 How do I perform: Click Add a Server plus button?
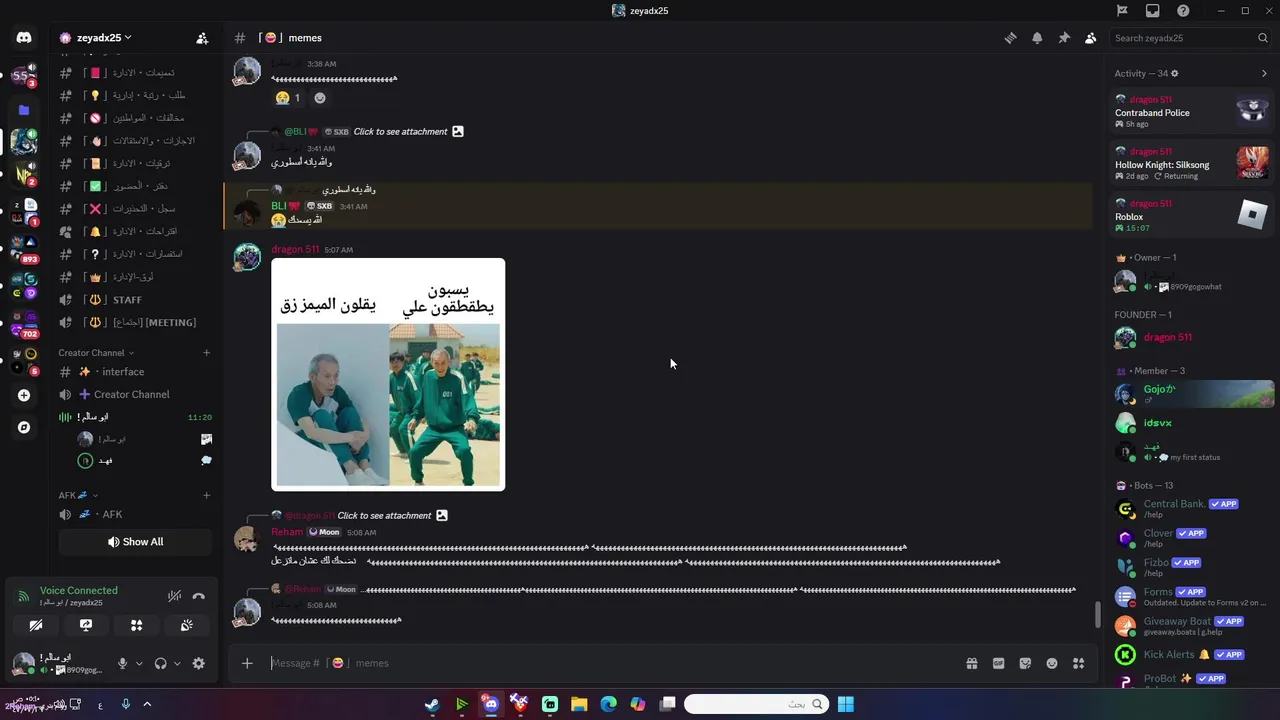pos(24,395)
